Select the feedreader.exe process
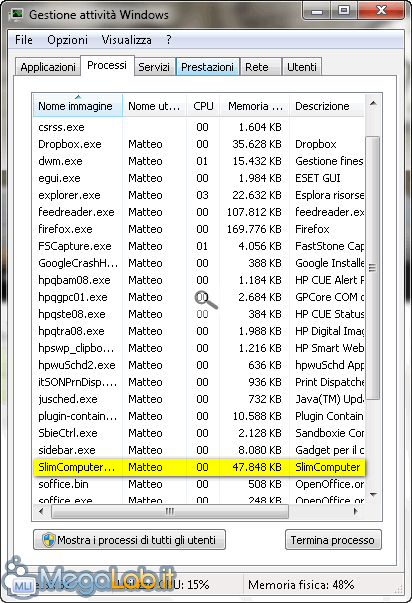This screenshot has height=603, width=412. click(x=199, y=212)
